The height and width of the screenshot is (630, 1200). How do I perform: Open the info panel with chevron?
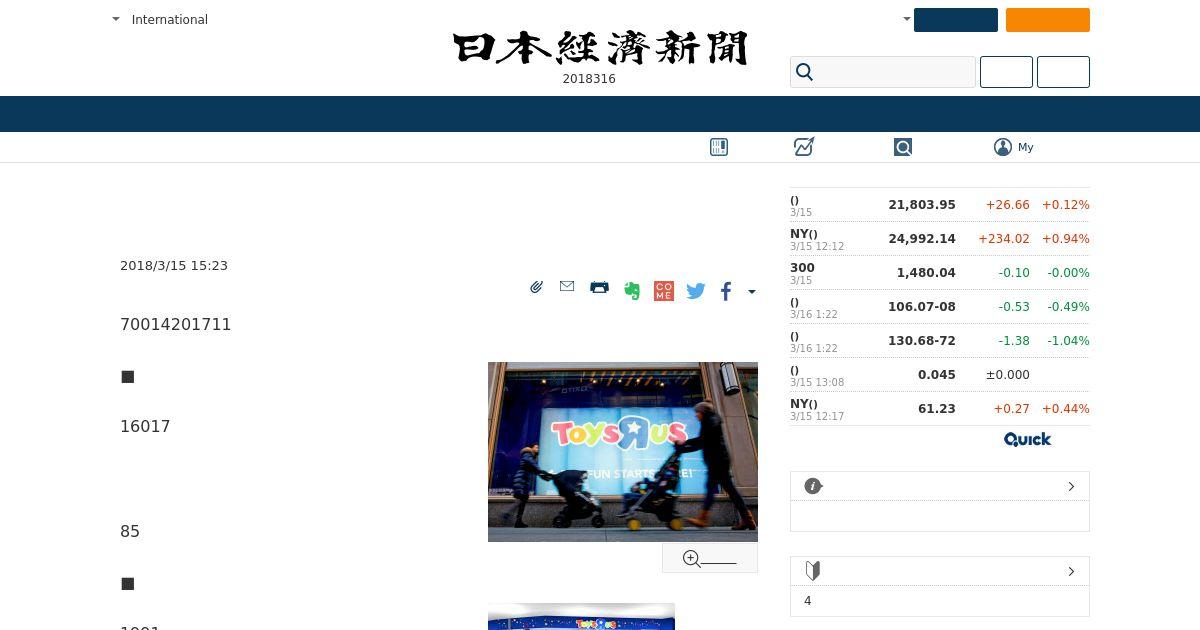click(x=940, y=486)
